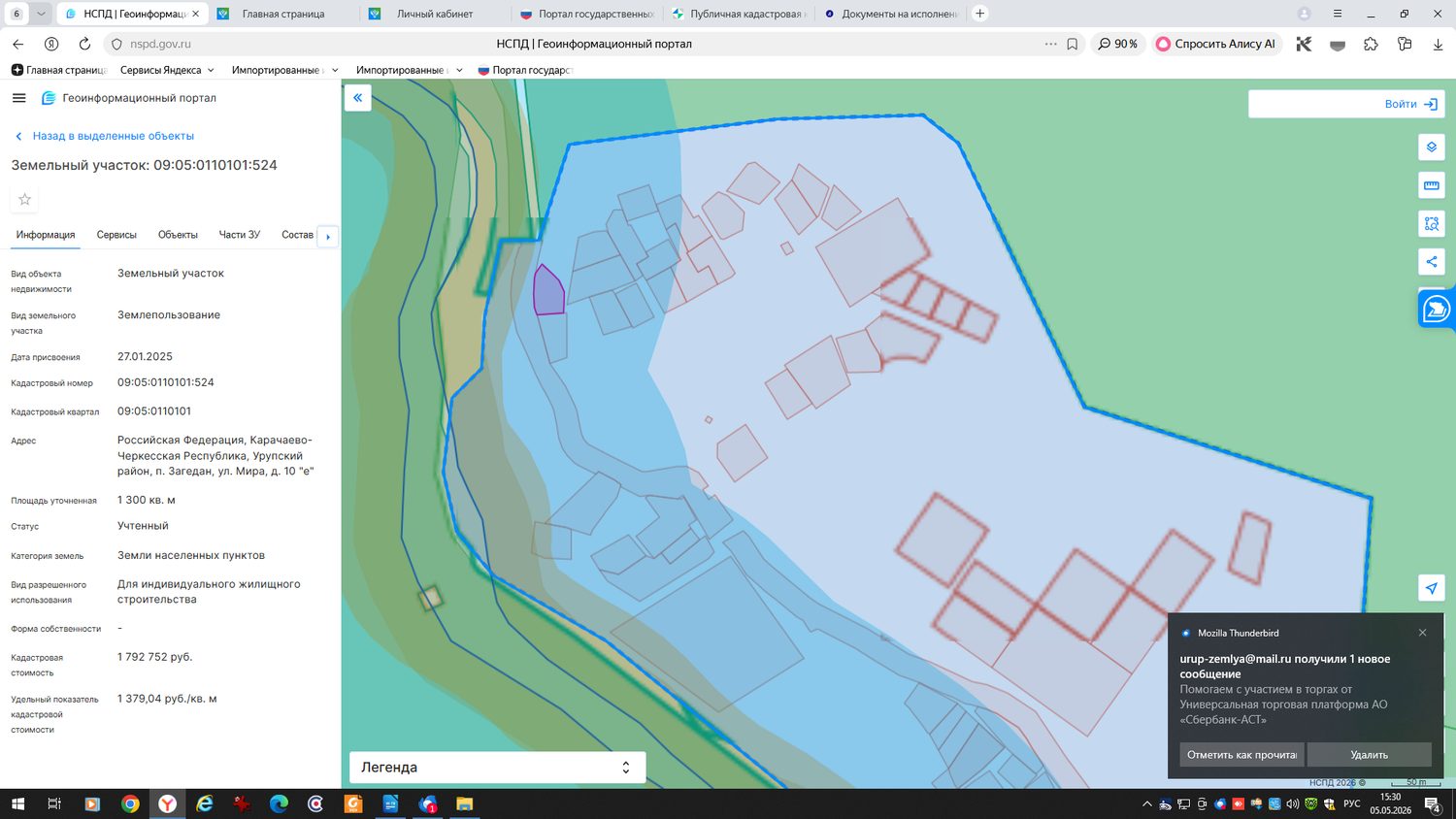Click the share map icon
1456x819 pixels.
1431,262
